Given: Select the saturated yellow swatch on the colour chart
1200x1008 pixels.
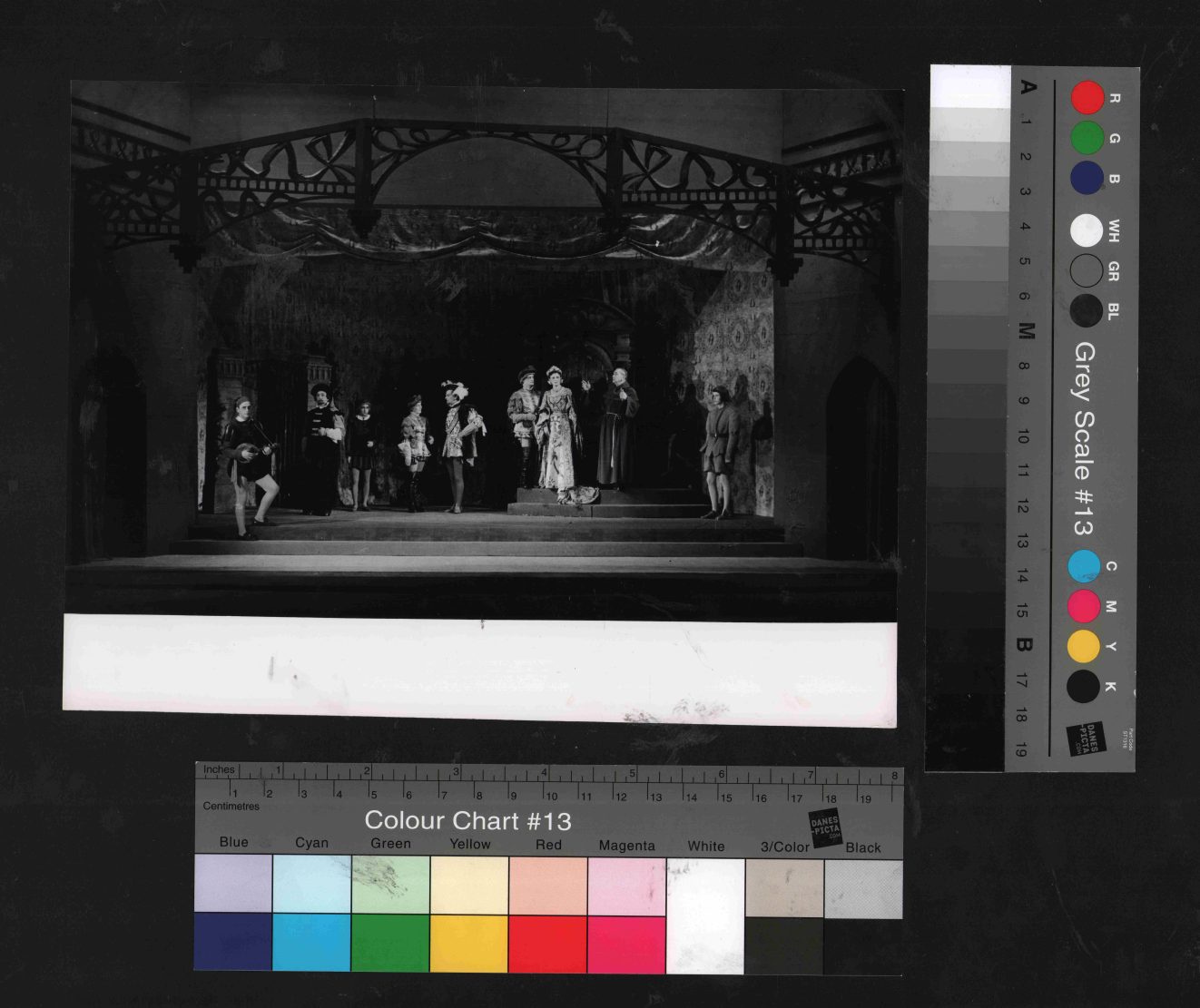Looking at the screenshot, I should [468, 944].
